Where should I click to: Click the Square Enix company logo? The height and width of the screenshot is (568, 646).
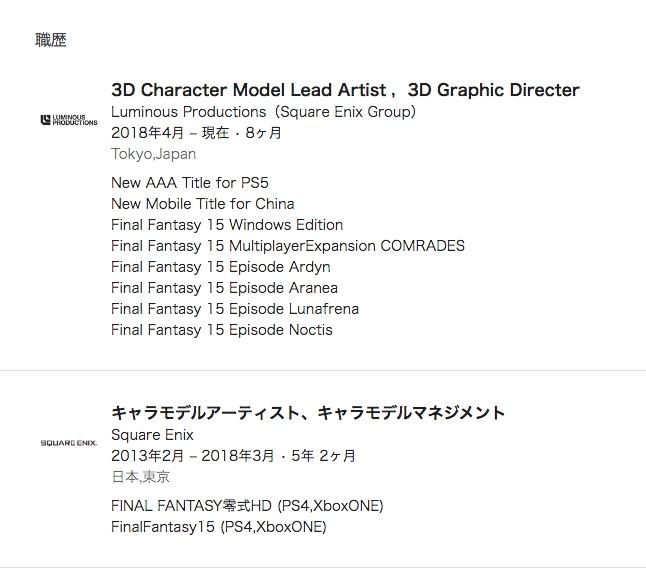click(69, 442)
